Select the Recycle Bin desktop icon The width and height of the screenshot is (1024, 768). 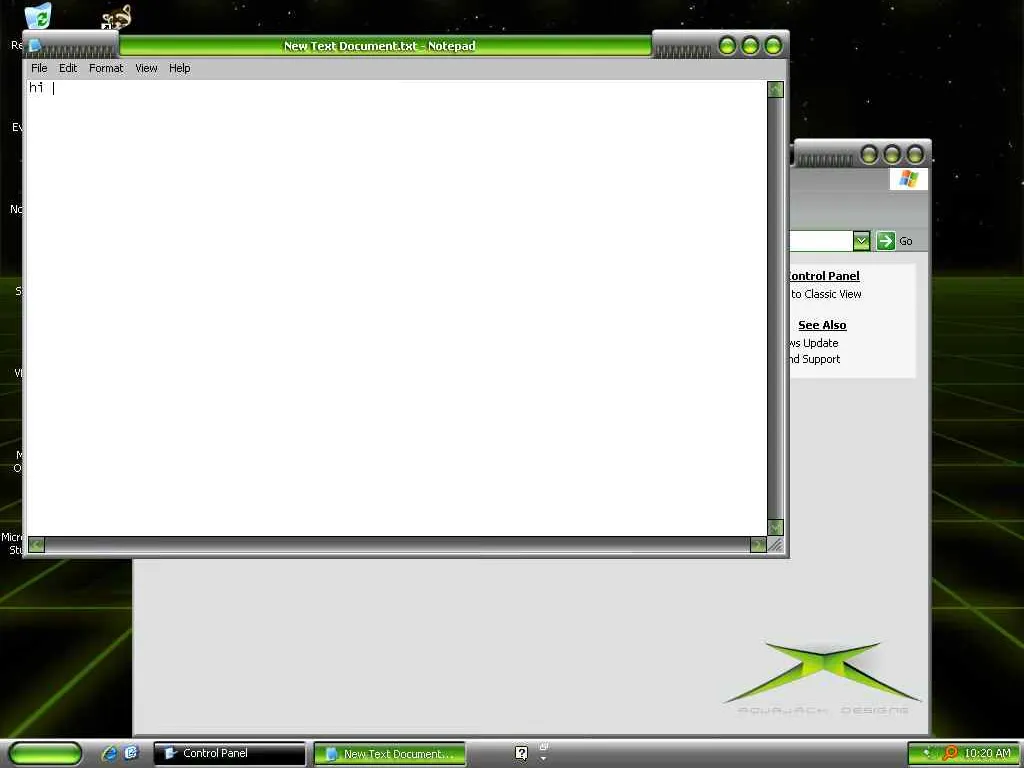click(x=38, y=16)
